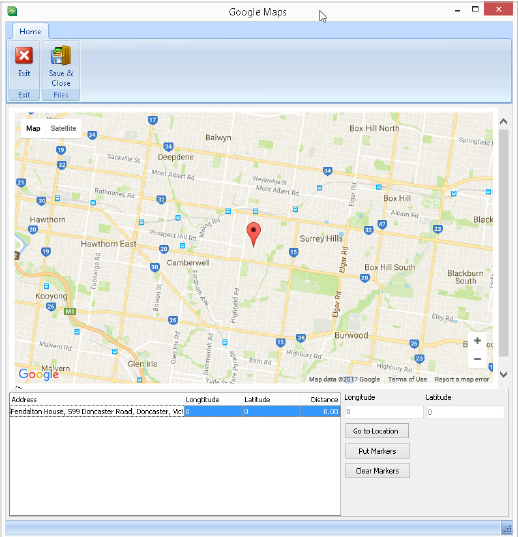Click the vertical scrollbar thumb beside map
Viewport: 518px width, 537px height.
[x=503, y=243]
